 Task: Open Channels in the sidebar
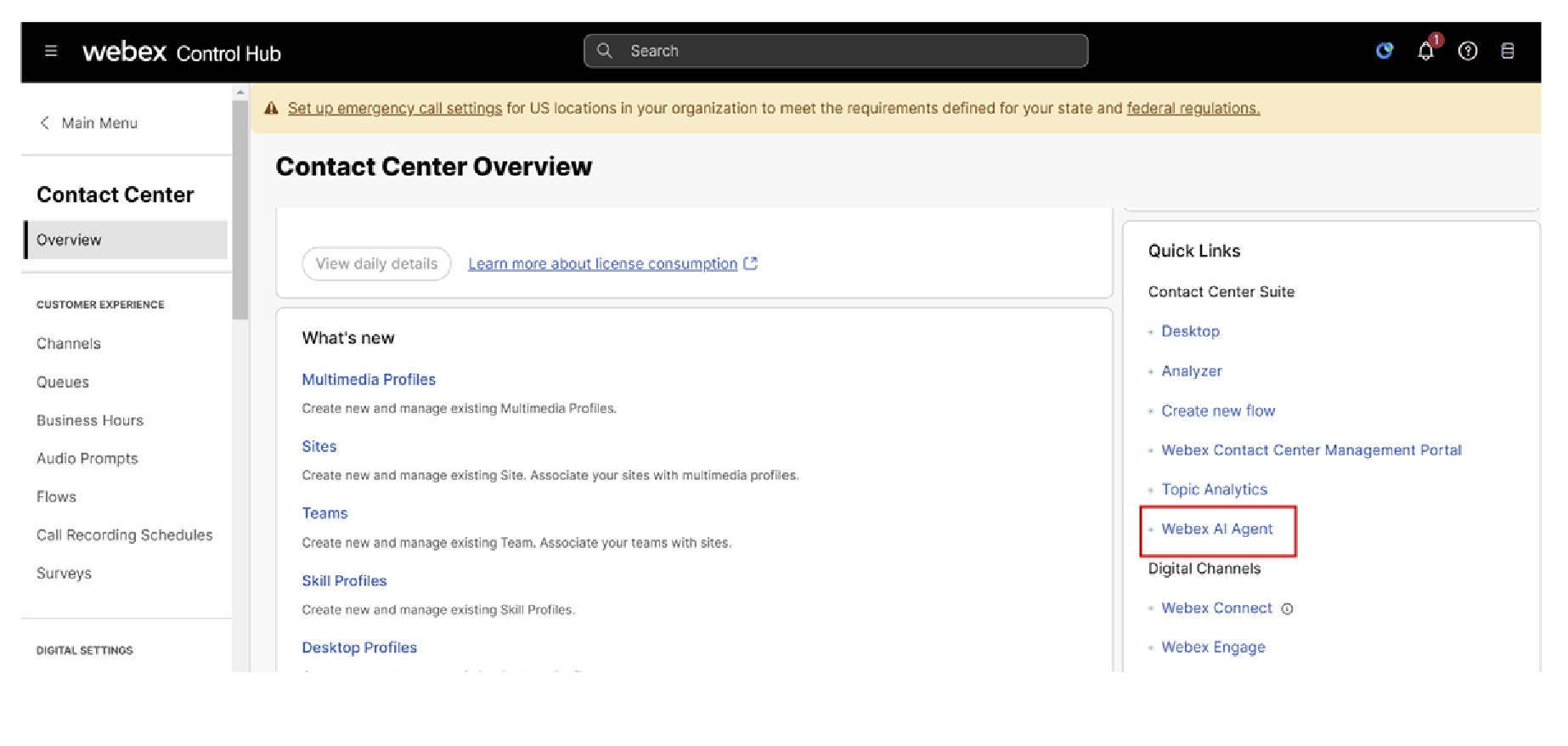point(69,343)
